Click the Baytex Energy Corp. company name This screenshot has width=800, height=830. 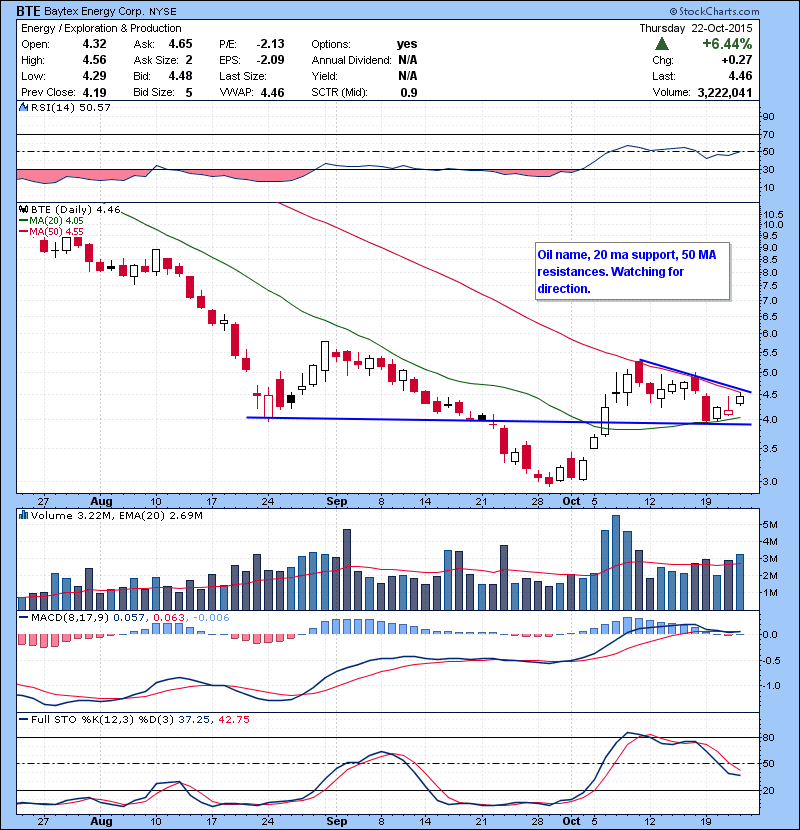click(x=94, y=11)
